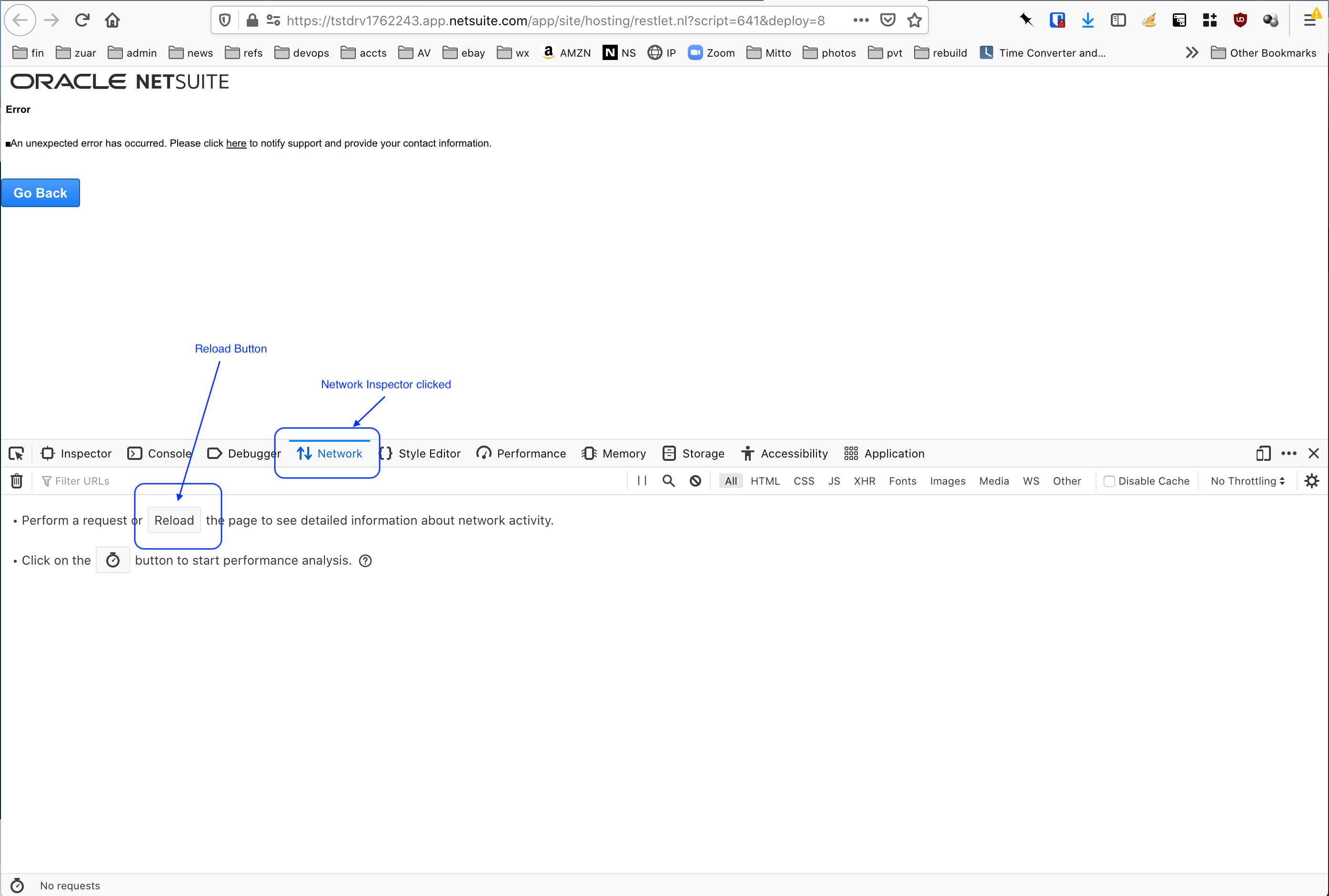The height and width of the screenshot is (896, 1329).
Task: Reload the page using the browser refresh icon
Action: [82, 20]
